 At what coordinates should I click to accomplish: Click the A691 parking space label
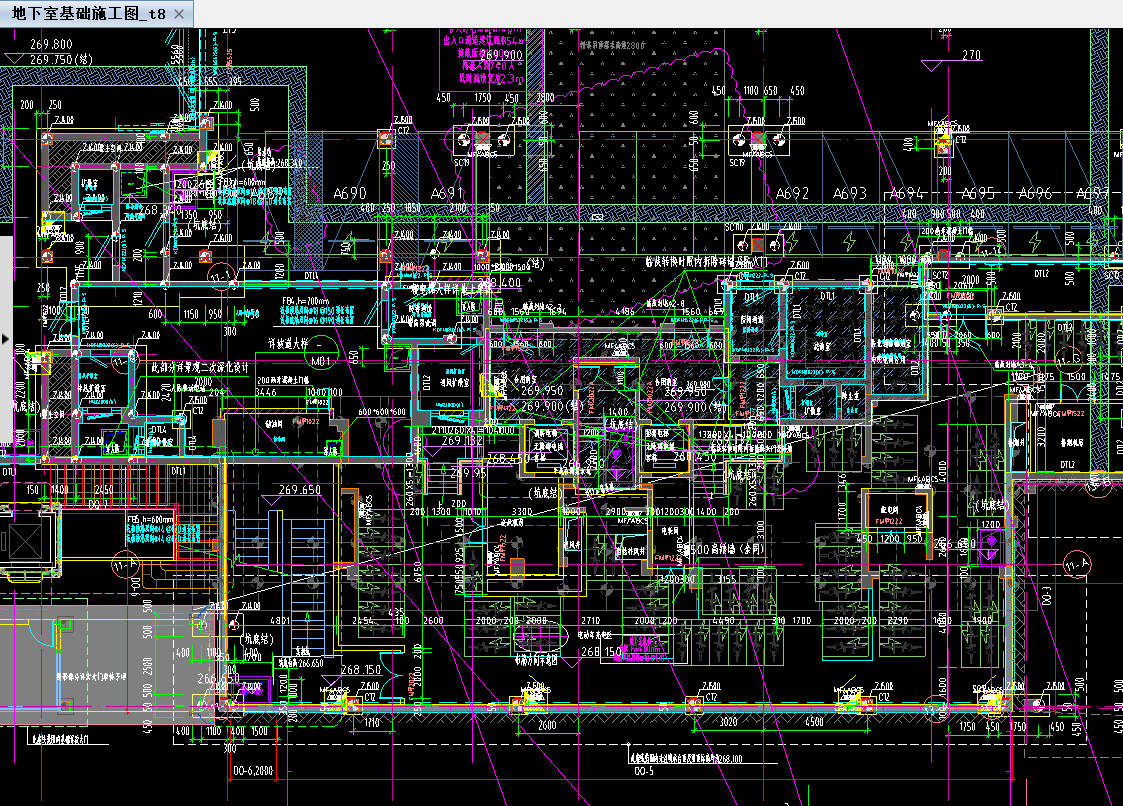tap(448, 194)
